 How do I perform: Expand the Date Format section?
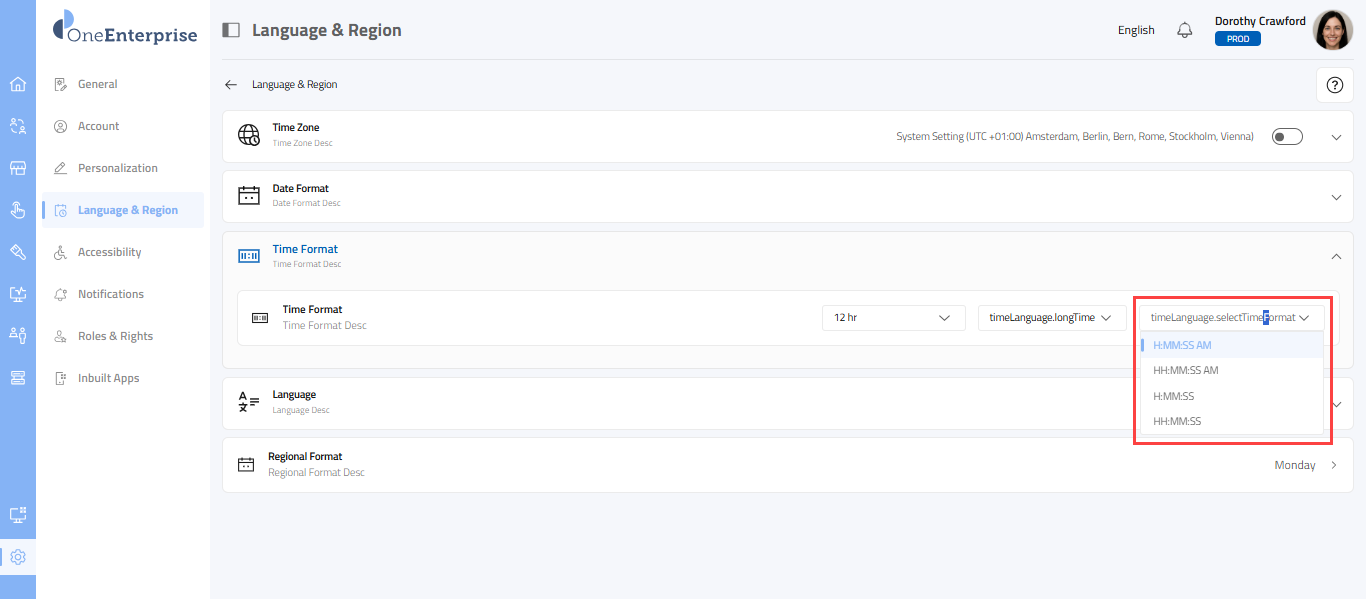pyautogui.click(x=1336, y=197)
